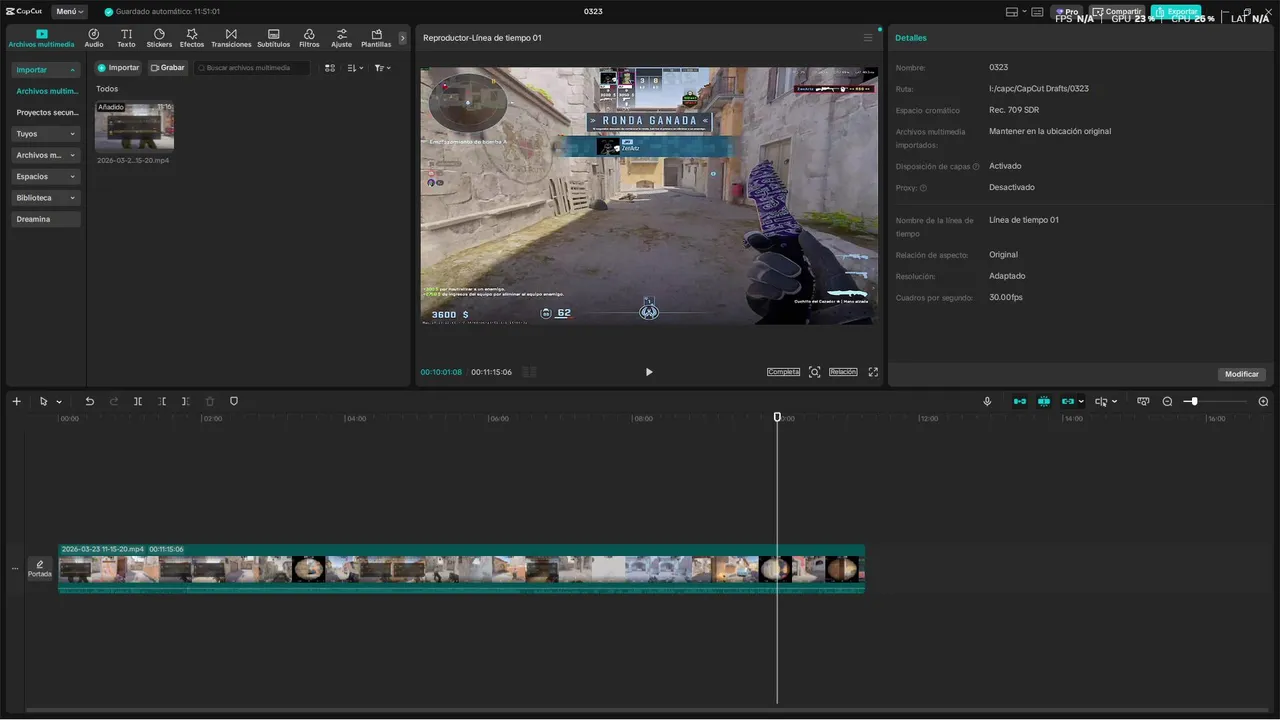
Task: Open the Texto tab
Action: tap(126, 38)
